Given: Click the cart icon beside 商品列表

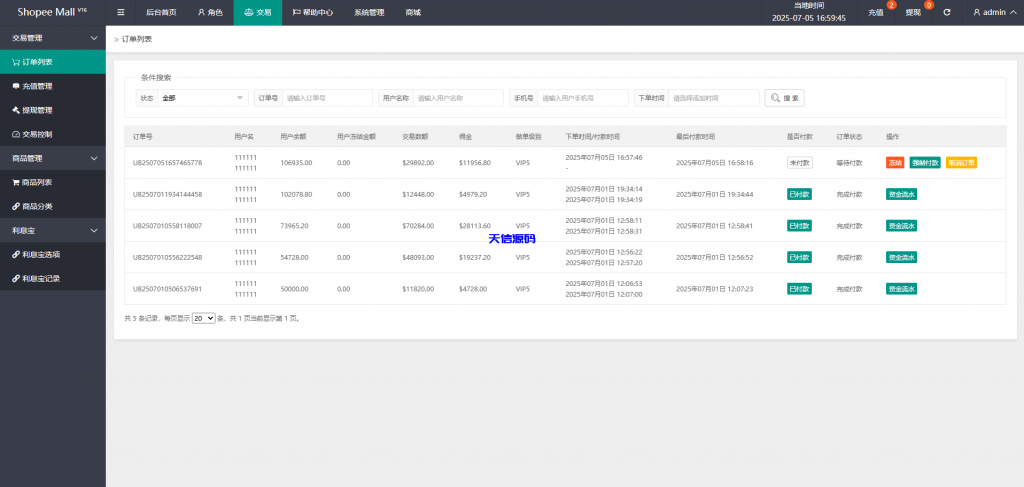Looking at the screenshot, I should tap(16, 182).
